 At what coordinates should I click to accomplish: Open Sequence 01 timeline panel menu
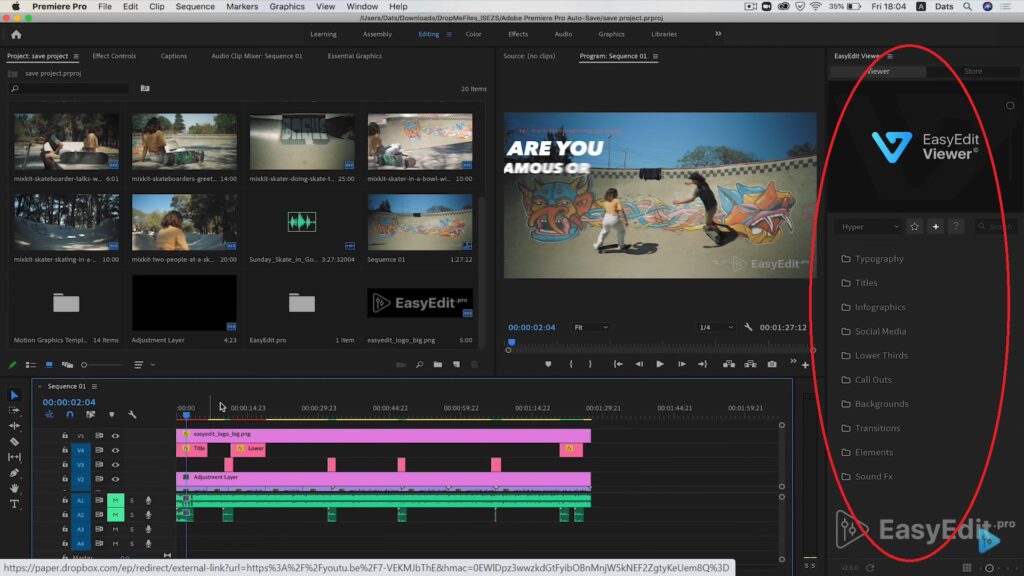click(94, 387)
